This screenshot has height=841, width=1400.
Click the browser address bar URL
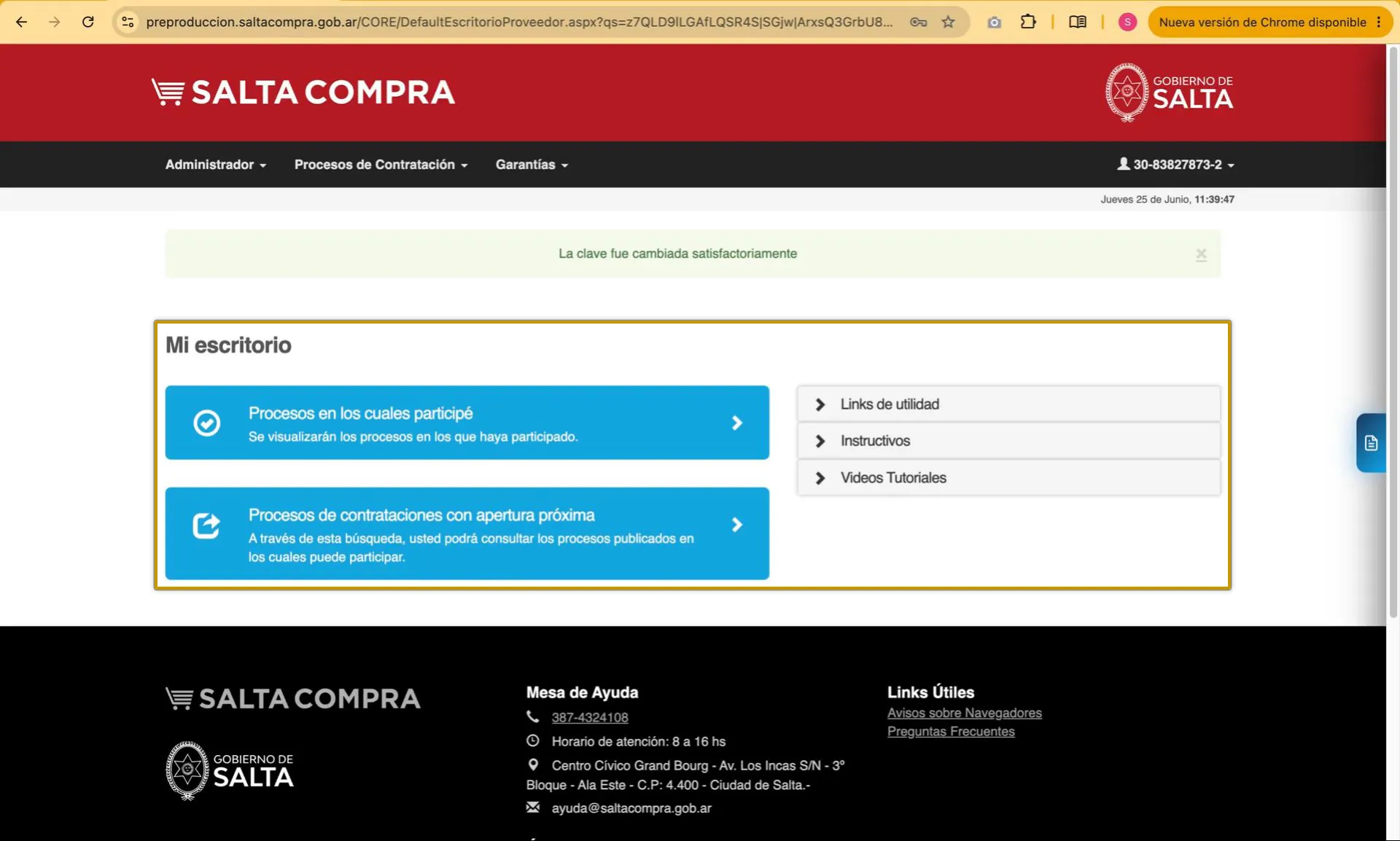point(519,22)
